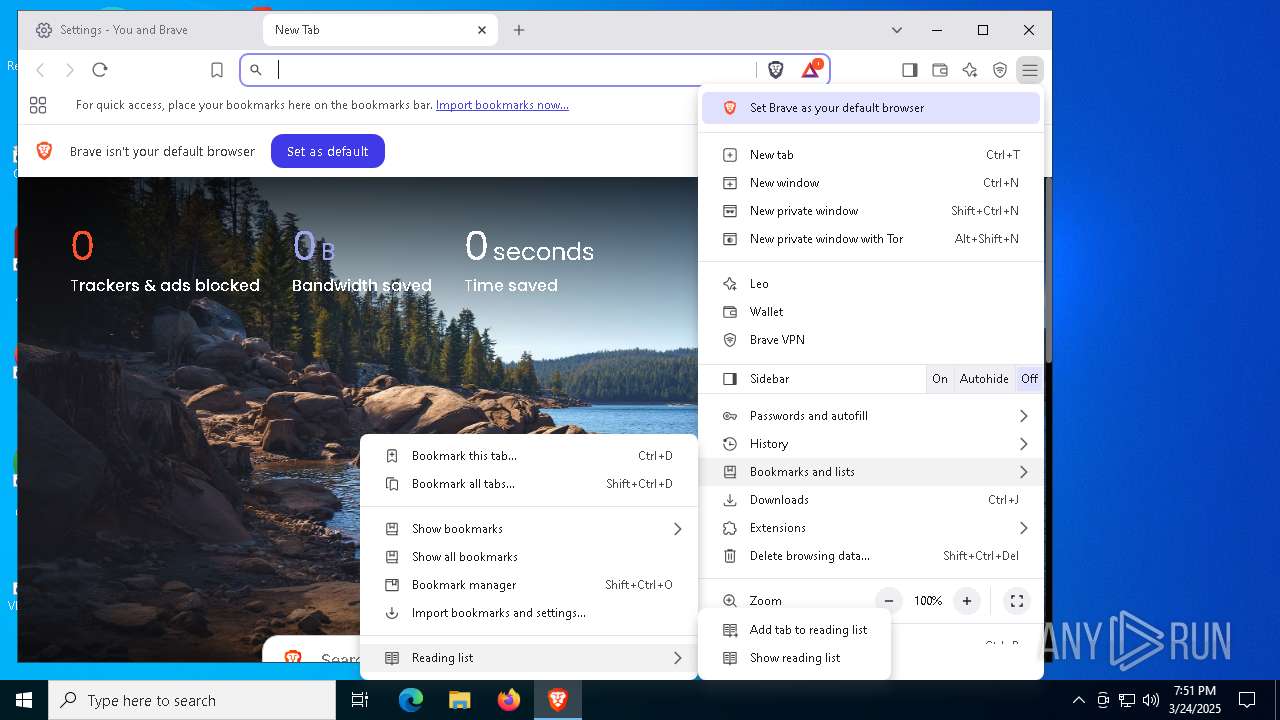The image size is (1280, 720).
Task: Click the tab search dropdown arrow in title bar
Action: point(897,30)
